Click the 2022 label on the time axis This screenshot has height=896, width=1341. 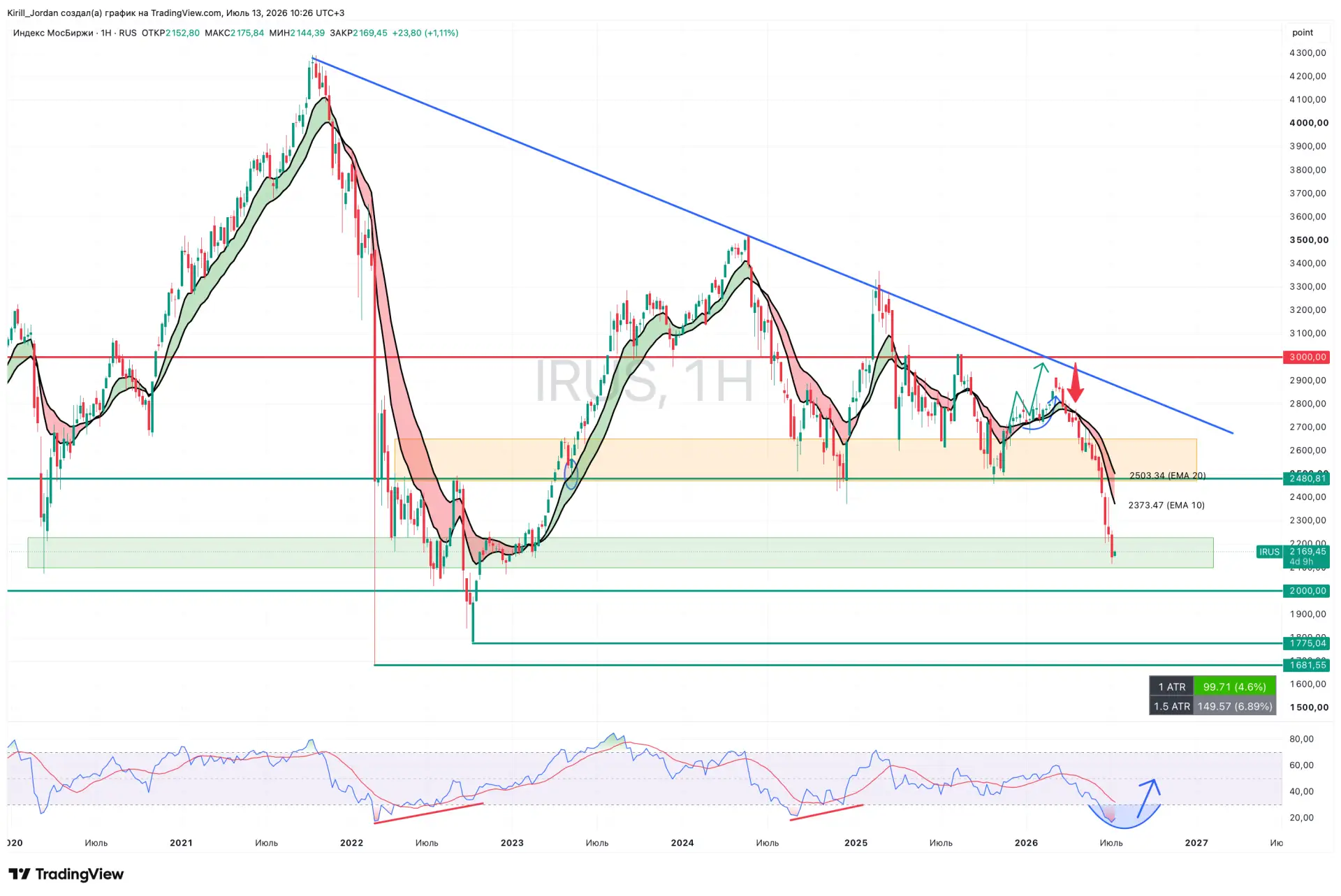click(x=351, y=842)
